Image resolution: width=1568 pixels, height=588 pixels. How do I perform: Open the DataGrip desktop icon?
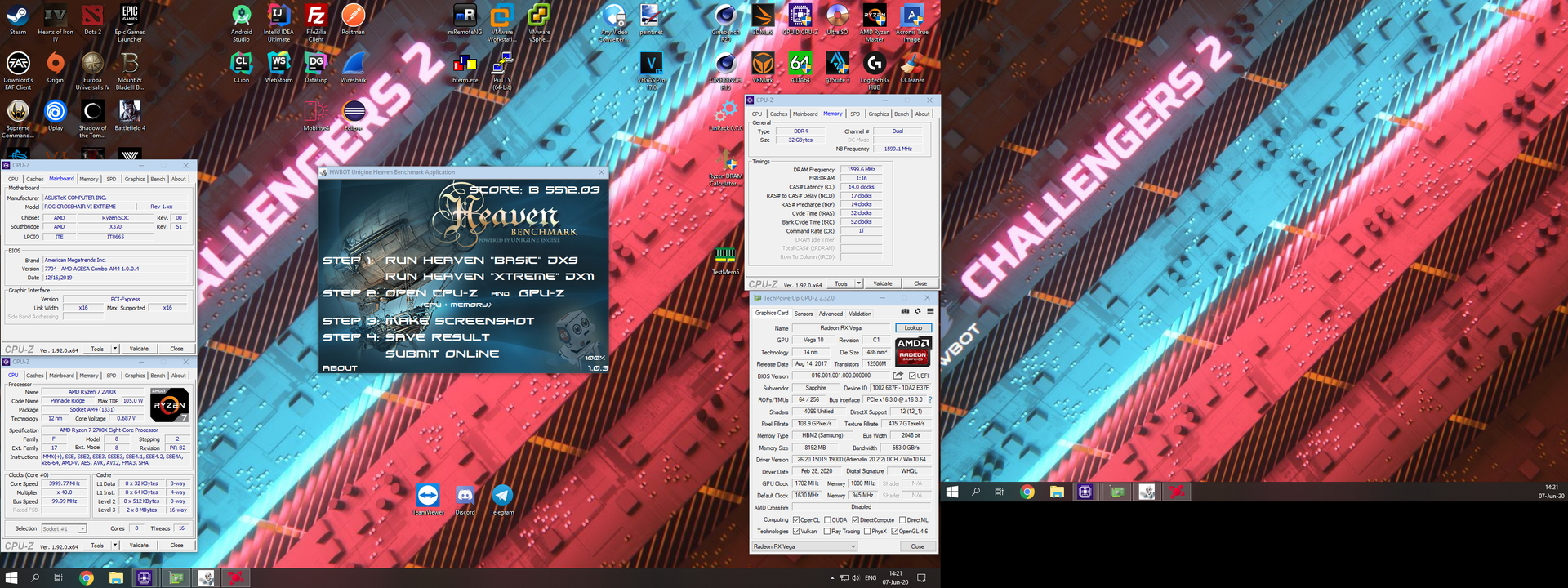point(316,69)
